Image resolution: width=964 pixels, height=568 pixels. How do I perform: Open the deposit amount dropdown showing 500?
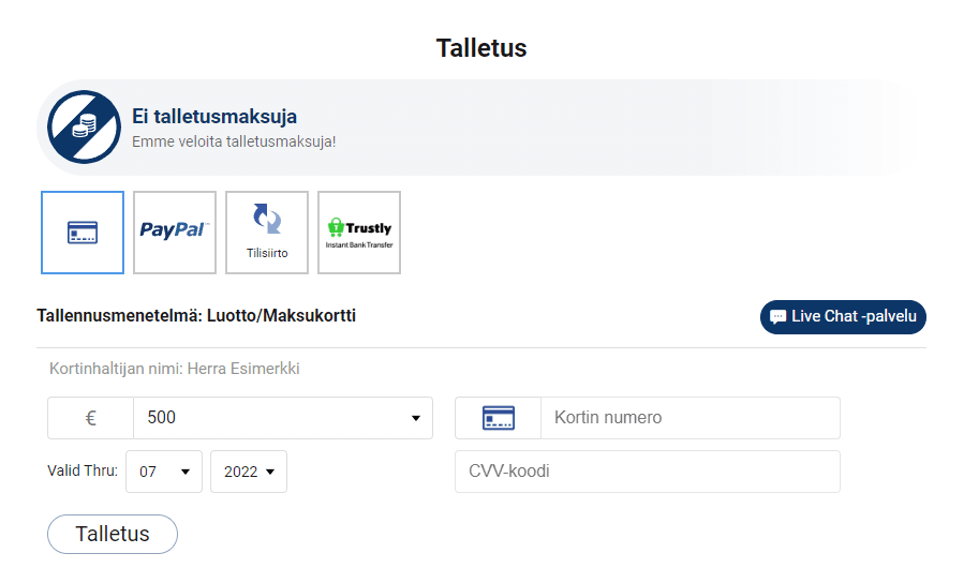[283, 418]
